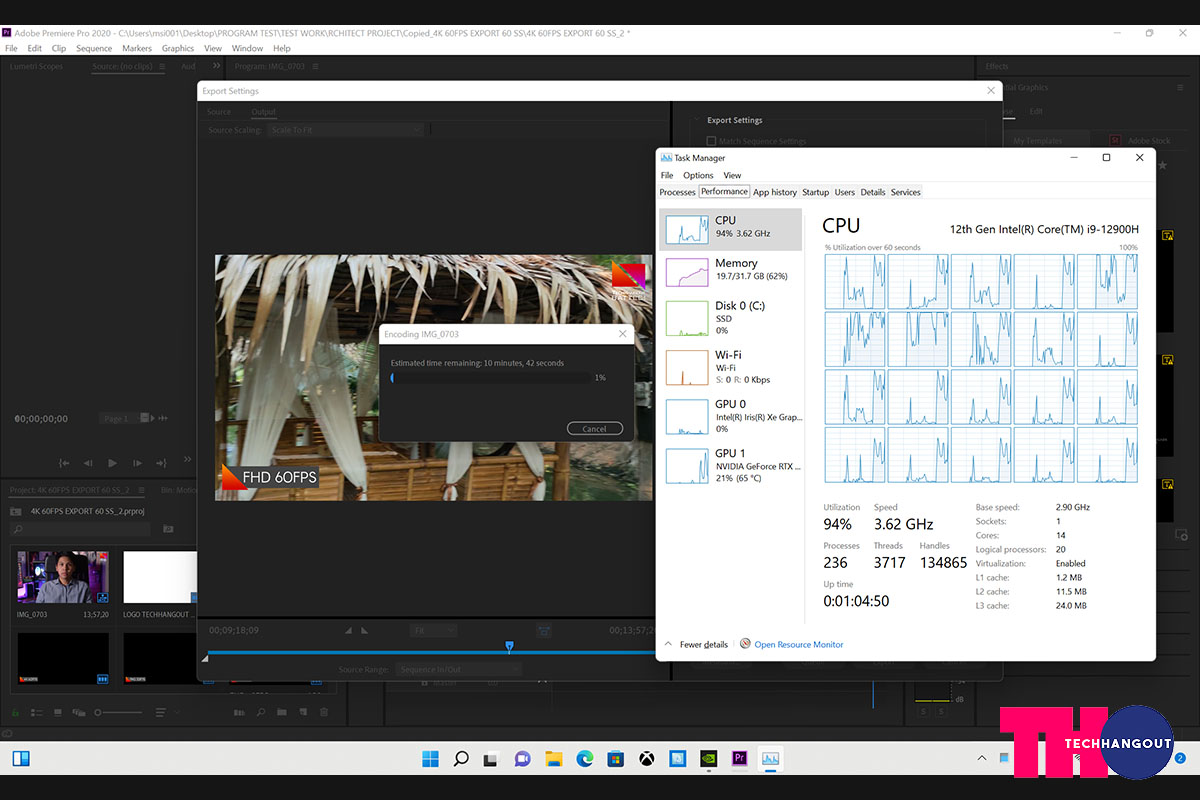The image size is (1200, 800).
Task: Click the Resource Monitor icon beside its link
Action: [745, 644]
